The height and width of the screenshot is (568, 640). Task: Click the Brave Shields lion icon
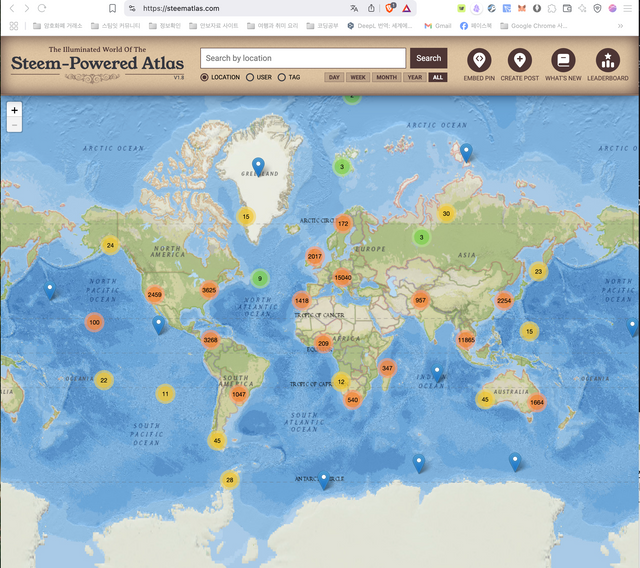(390, 8)
